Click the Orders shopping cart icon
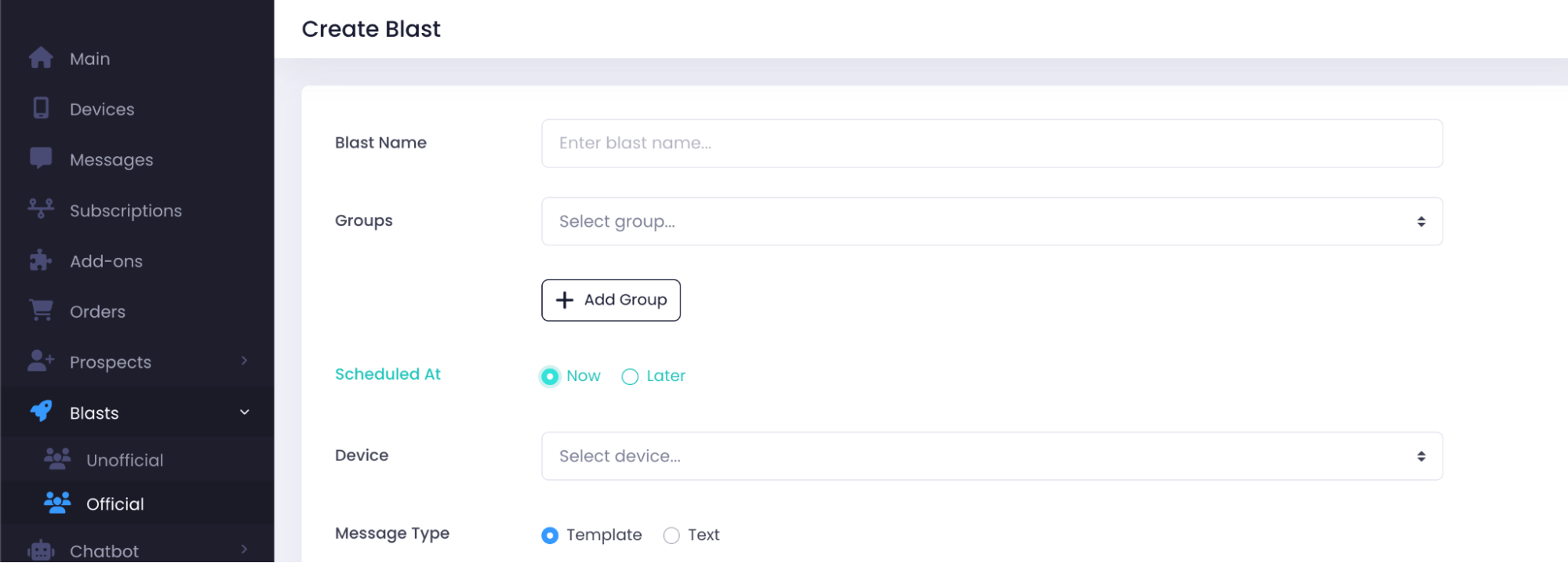 pos(41,311)
